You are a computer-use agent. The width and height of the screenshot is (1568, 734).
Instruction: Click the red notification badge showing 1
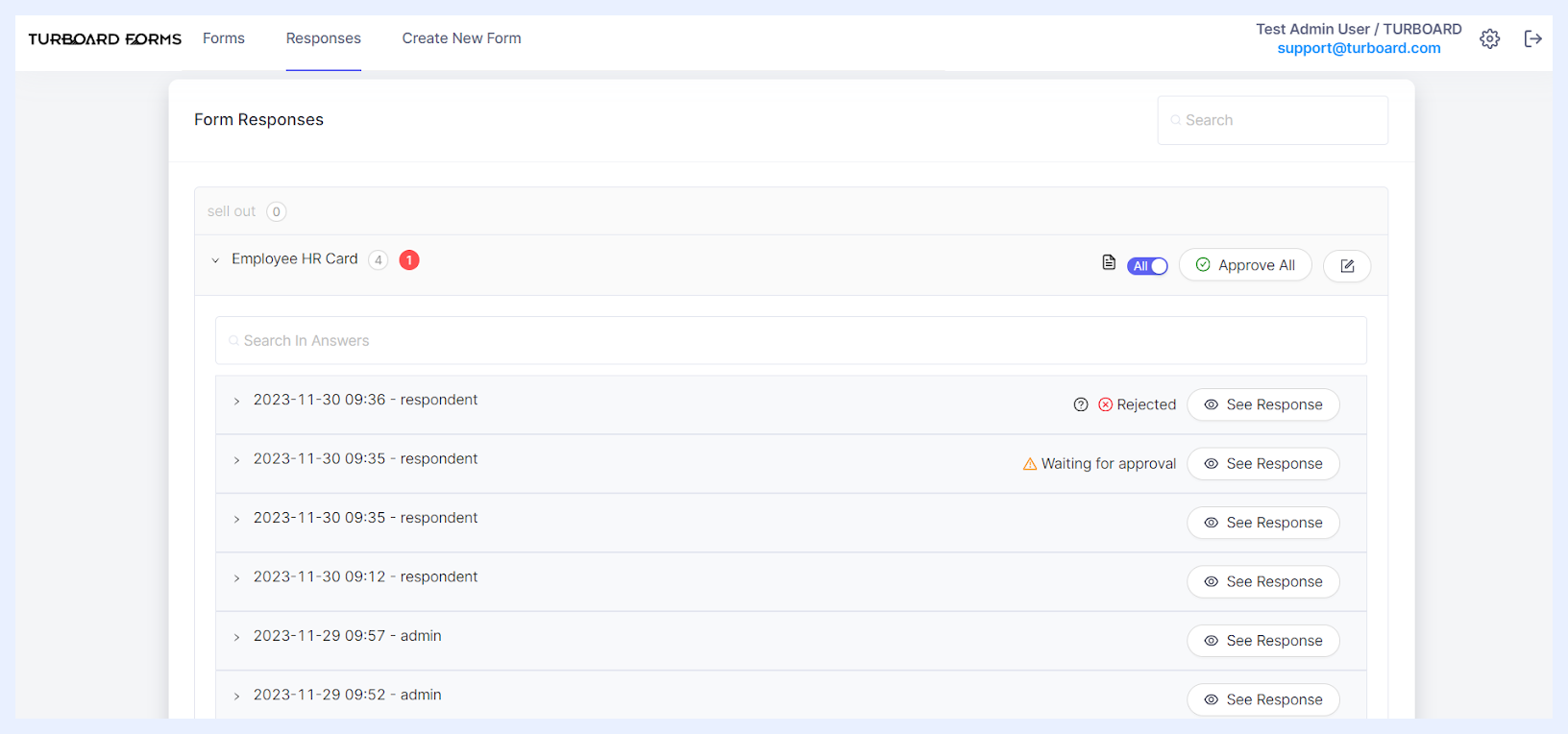pos(409,259)
